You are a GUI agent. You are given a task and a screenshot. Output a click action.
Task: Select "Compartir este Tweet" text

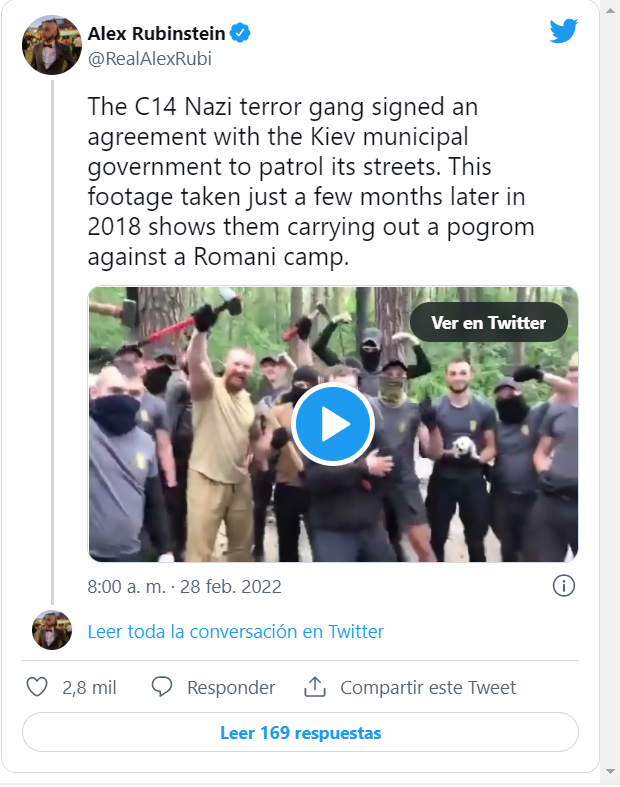(428, 687)
